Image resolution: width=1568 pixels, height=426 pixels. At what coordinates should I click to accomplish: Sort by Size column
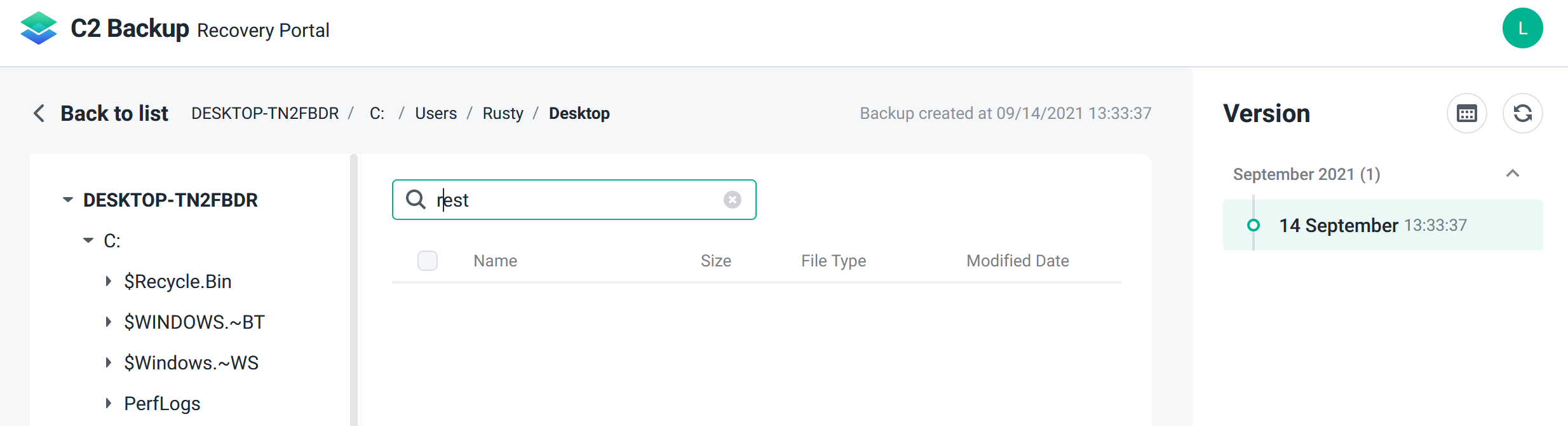[716, 261]
